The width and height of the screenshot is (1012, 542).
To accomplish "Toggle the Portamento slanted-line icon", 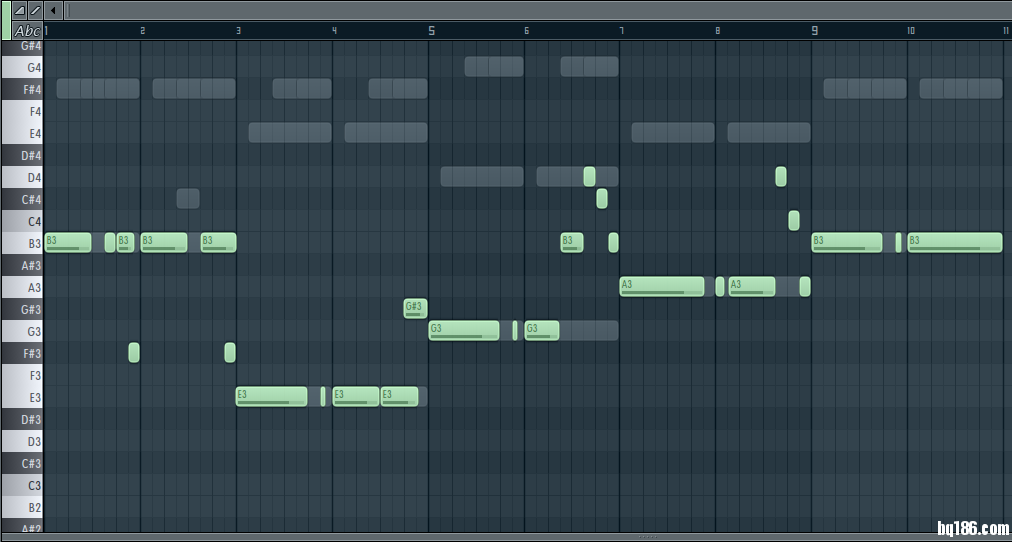I will [x=35, y=10].
